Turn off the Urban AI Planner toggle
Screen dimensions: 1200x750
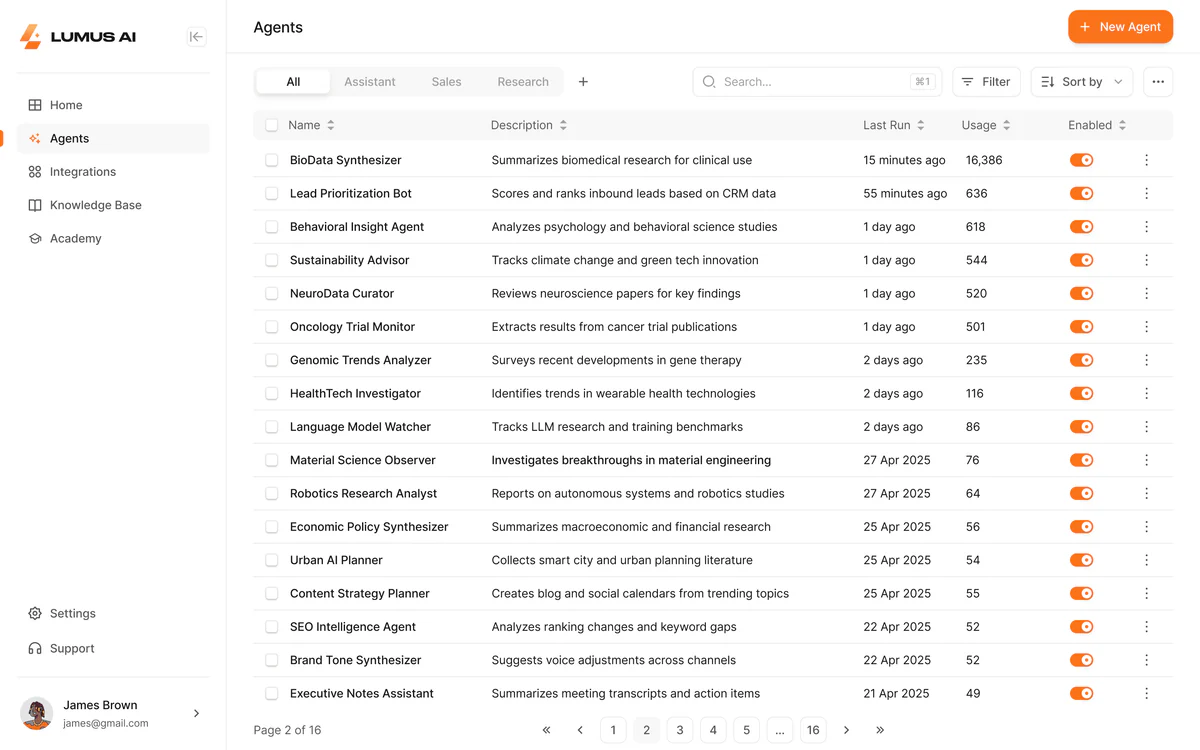pos(1081,560)
